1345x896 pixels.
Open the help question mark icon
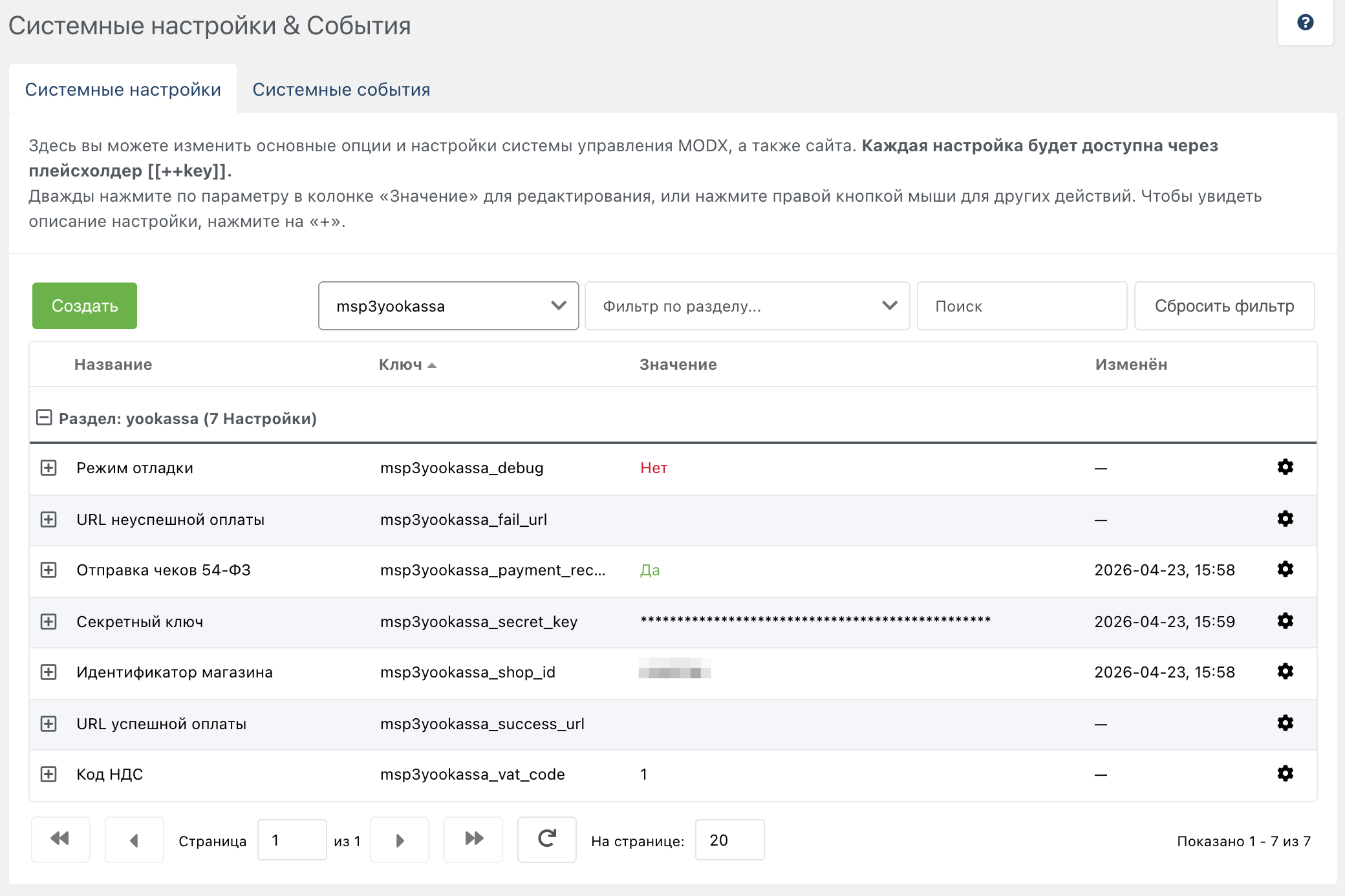tap(1305, 23)
